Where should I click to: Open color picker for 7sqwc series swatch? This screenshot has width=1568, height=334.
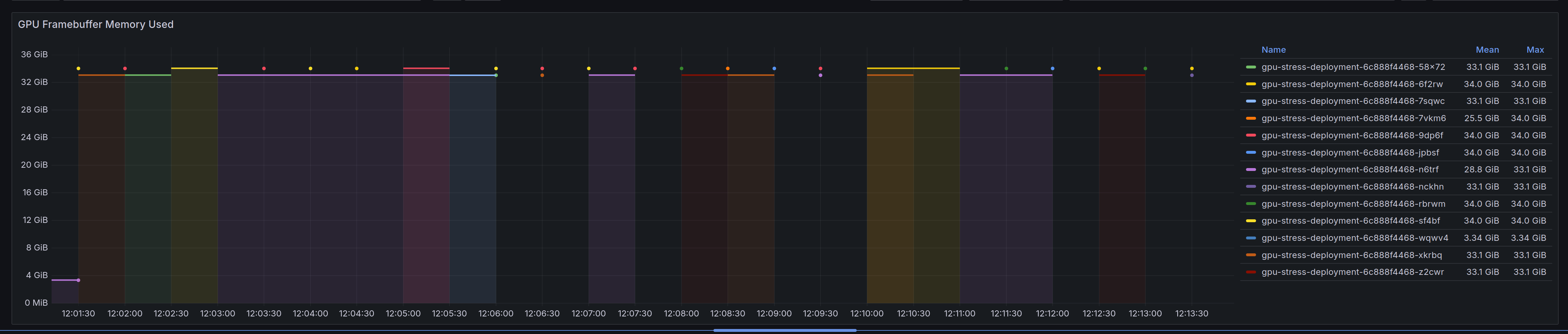[x=1251, y=101]
